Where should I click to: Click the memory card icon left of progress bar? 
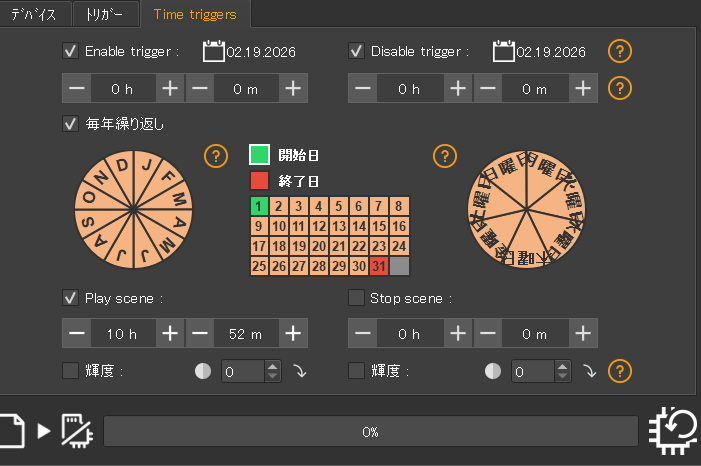click(x=76, y=430)
